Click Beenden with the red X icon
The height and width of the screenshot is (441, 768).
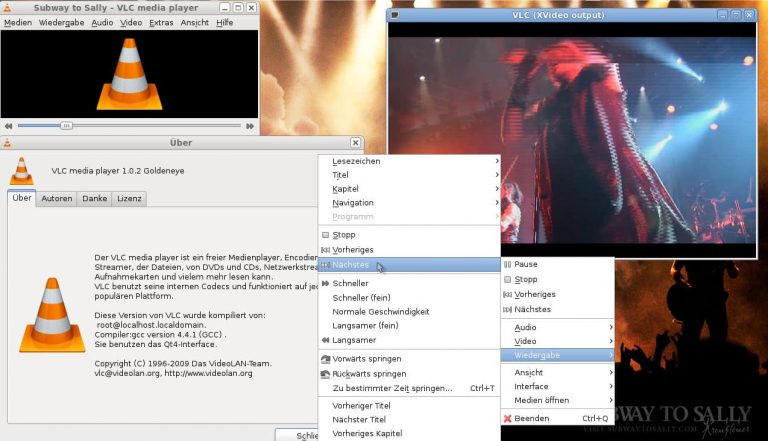(x=531, y=418)
